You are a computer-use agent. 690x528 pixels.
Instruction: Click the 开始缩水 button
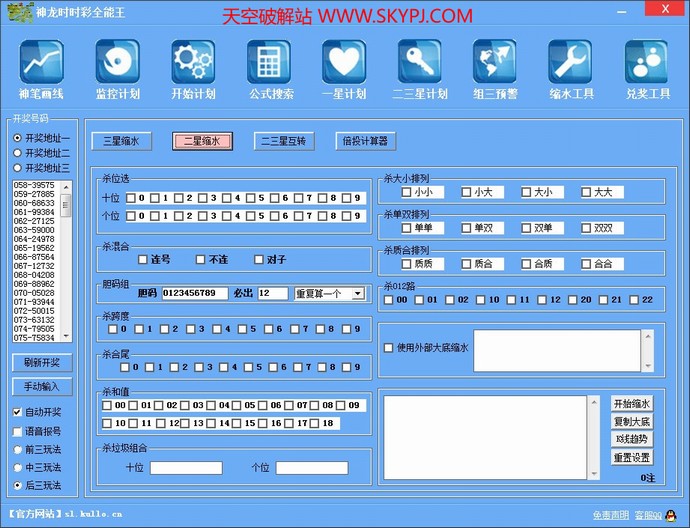coord(631,403)
